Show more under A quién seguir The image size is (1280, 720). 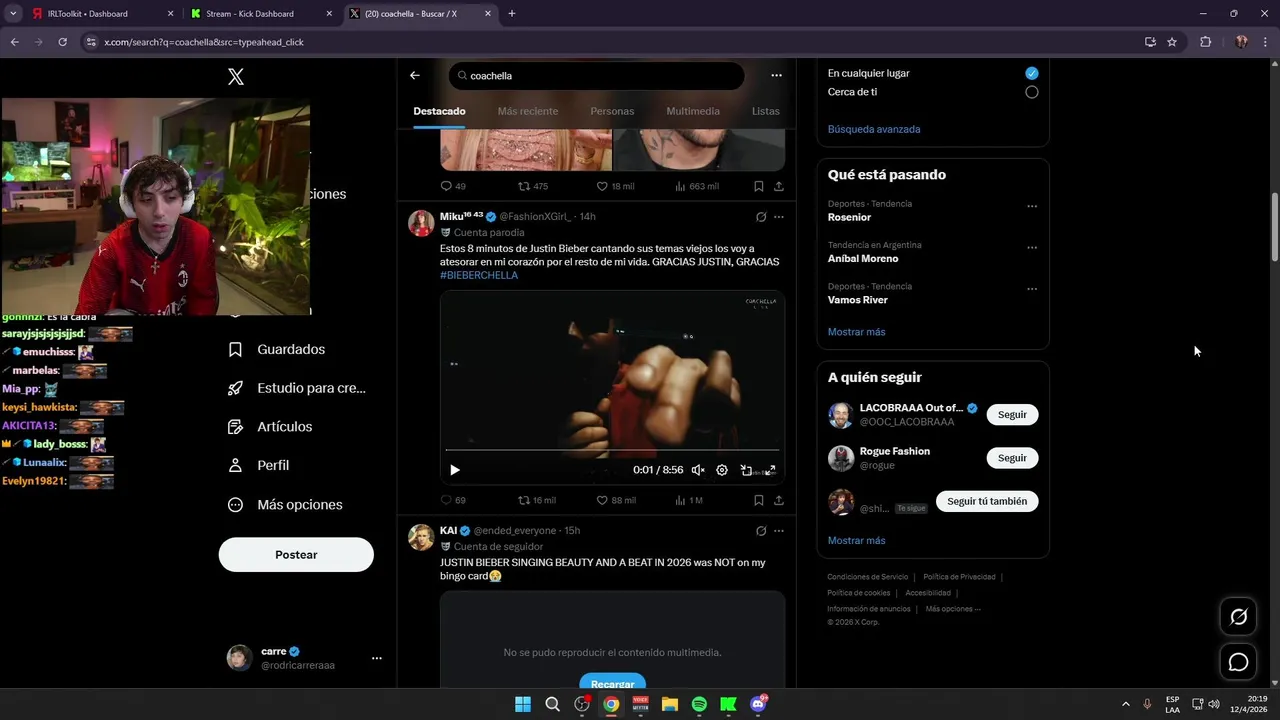tap(856, 540)
